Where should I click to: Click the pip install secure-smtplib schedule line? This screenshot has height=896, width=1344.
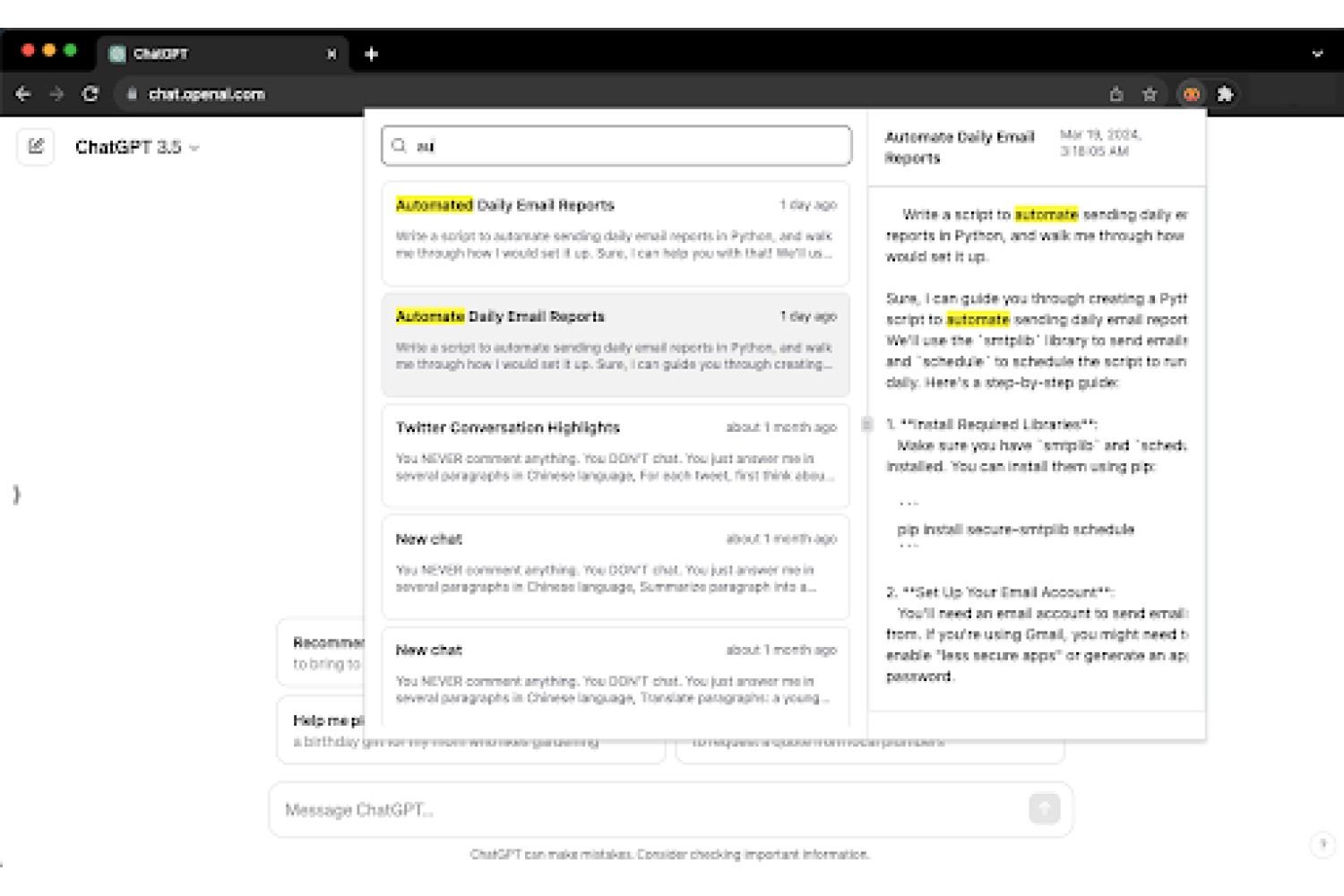[1015, 530]
